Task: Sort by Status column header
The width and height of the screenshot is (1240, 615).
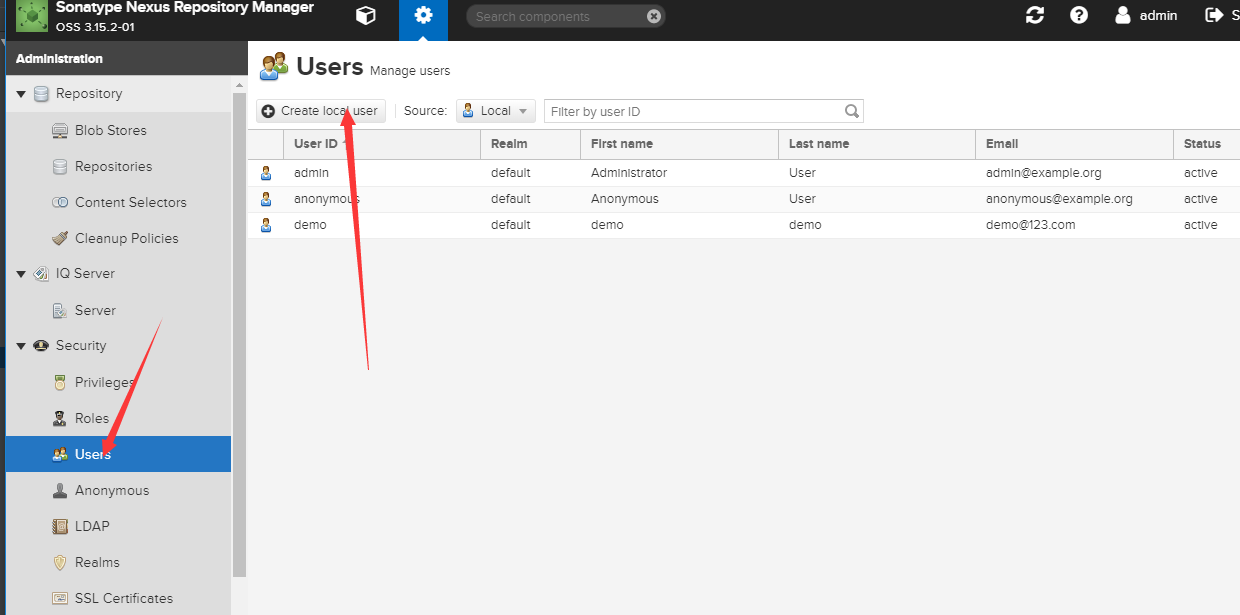Action: tap(1206, 144)
